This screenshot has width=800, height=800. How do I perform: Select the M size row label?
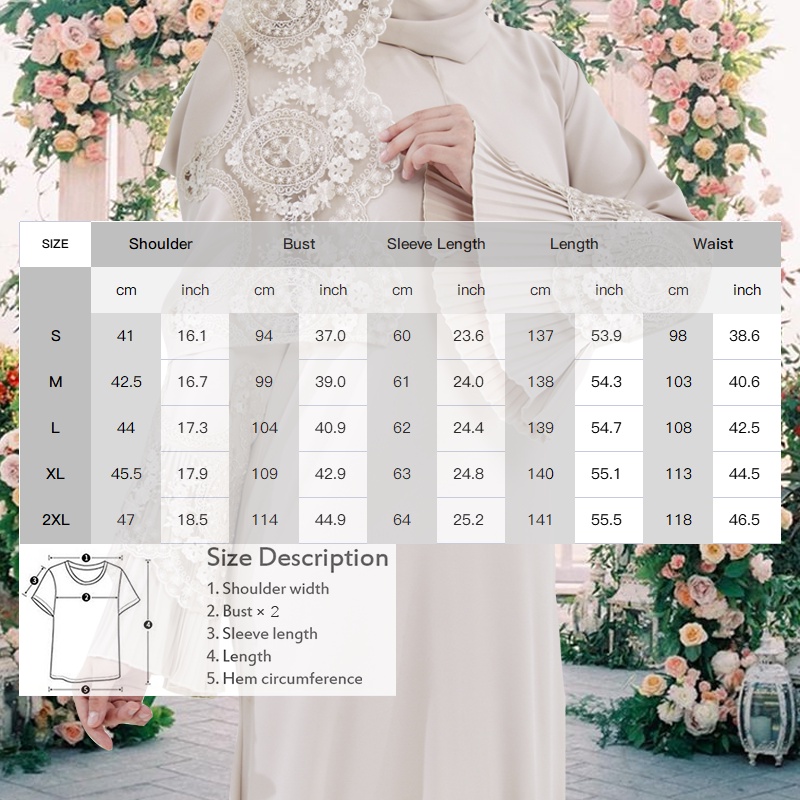55,382
